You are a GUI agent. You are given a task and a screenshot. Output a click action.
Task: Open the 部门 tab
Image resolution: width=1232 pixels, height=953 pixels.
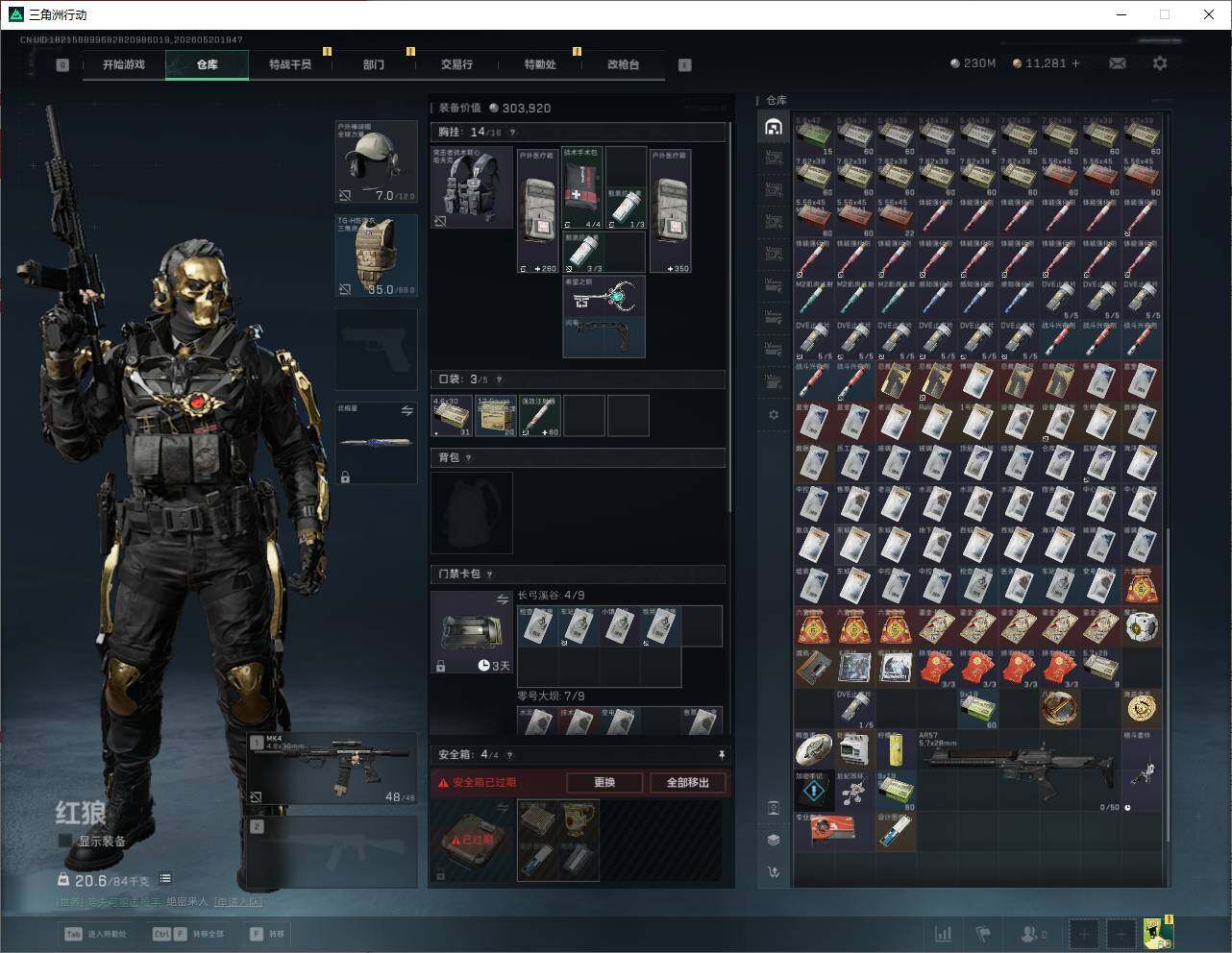pyautogui.click(x=373, y=64)
